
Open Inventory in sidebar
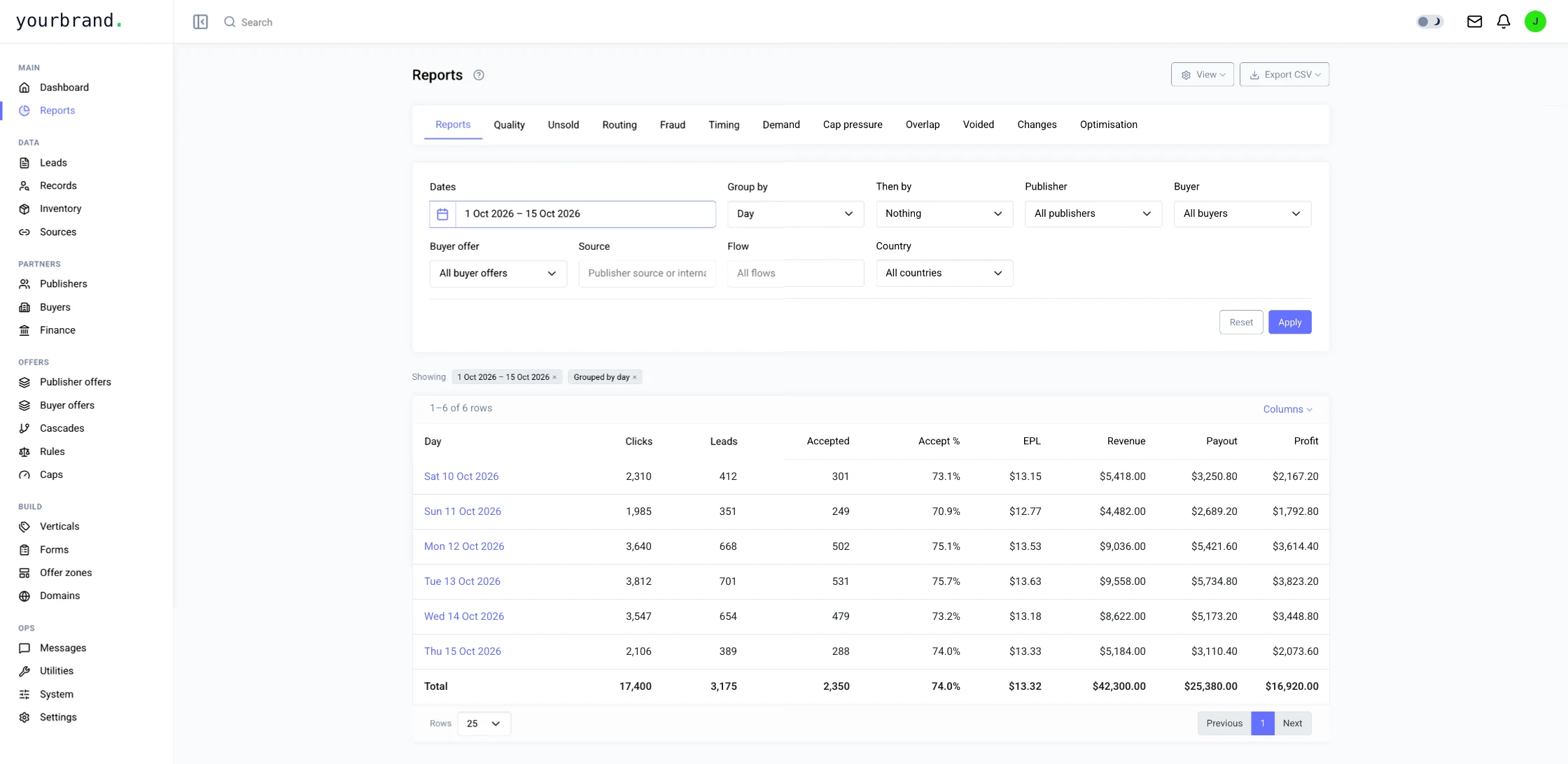point(60,208)
